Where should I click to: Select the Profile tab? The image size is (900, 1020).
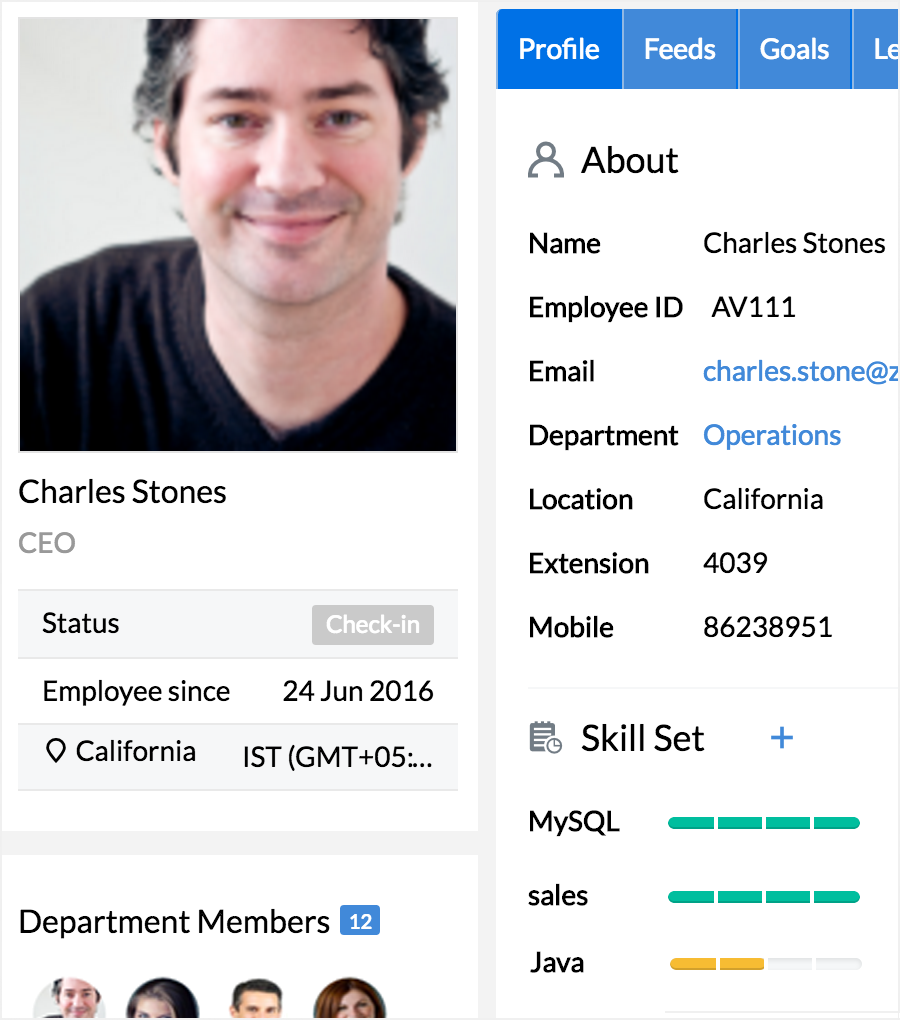pyautogui.click(x=559, y=49)
